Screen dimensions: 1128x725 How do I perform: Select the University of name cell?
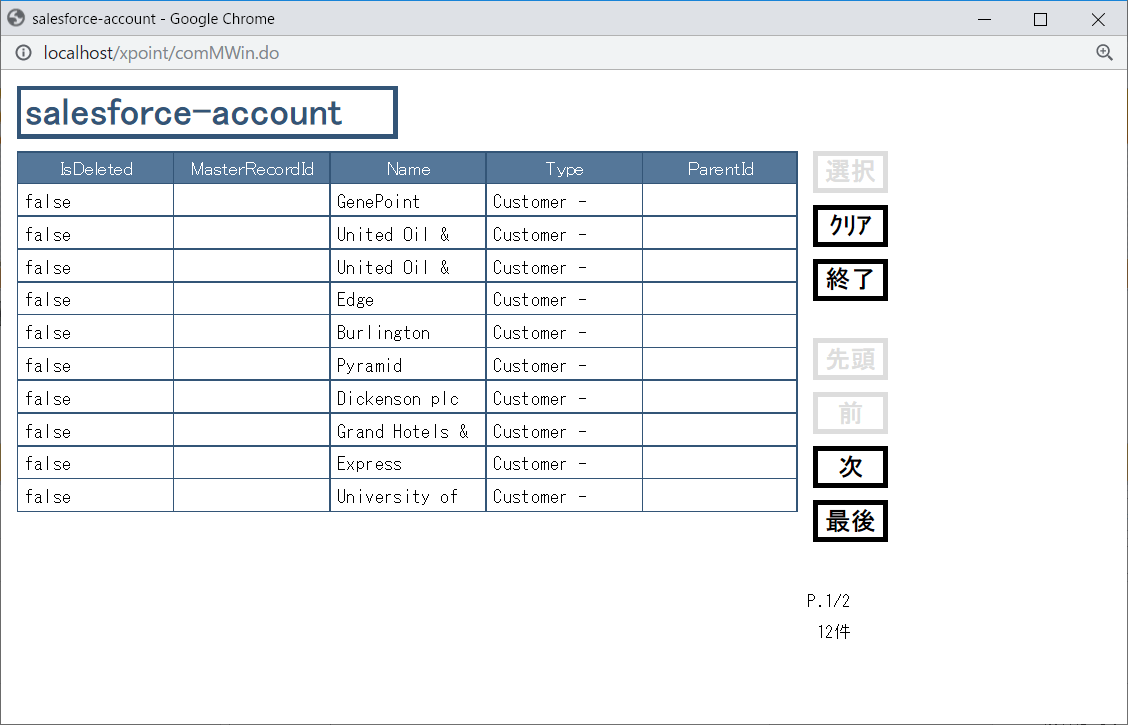[x=408, y=496]
